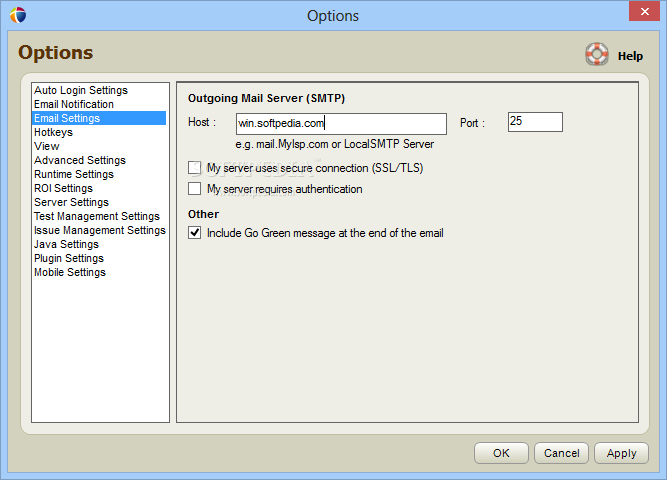Close the Options dialog window
Image resolution: width=667 pixels, height=480 pixels.
[x=644, y=11]
